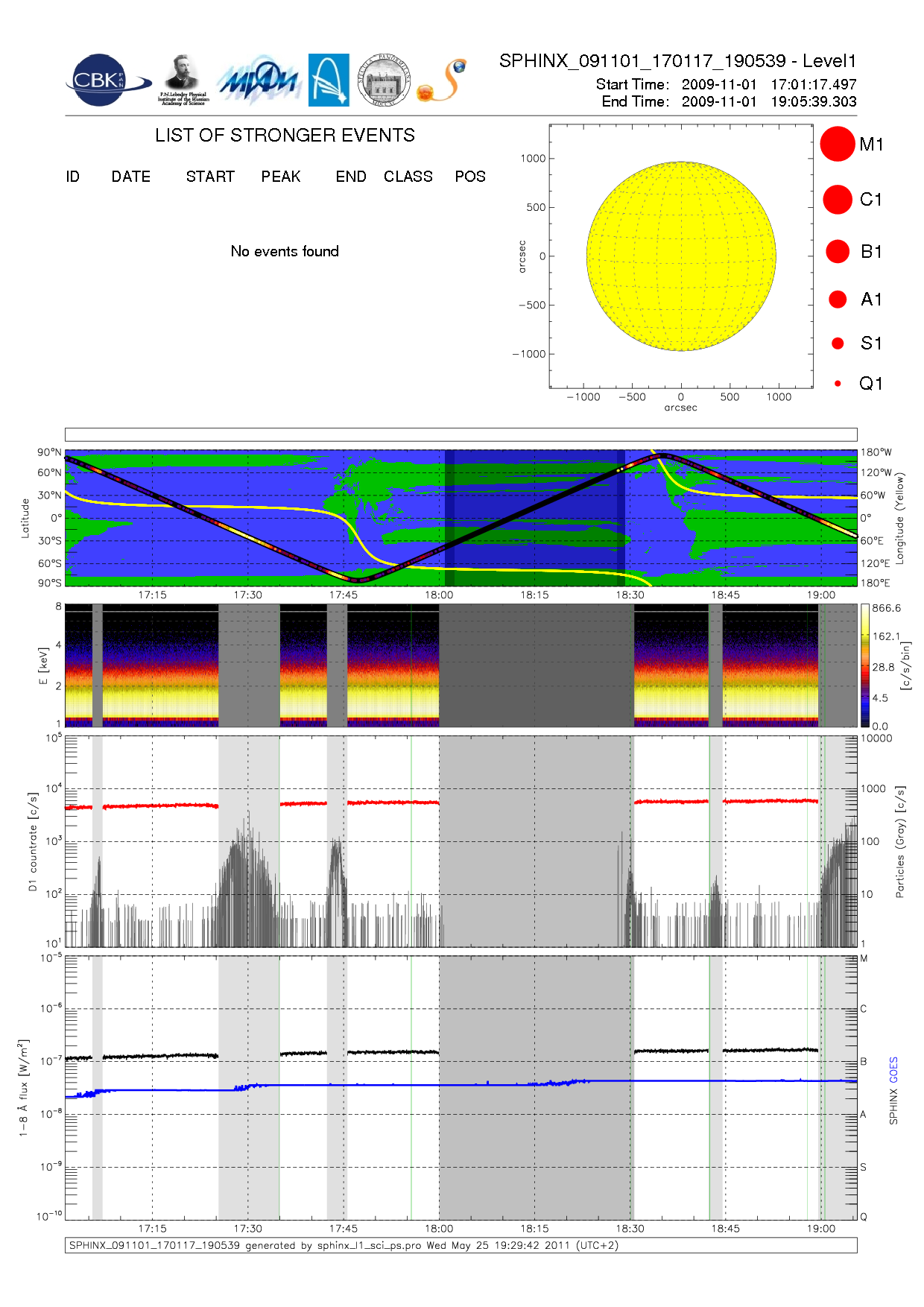This screenshot has width=924, height=1307.
Task: Click the Start Time value 17:01:17.497
Action: [x=814, y=84]
